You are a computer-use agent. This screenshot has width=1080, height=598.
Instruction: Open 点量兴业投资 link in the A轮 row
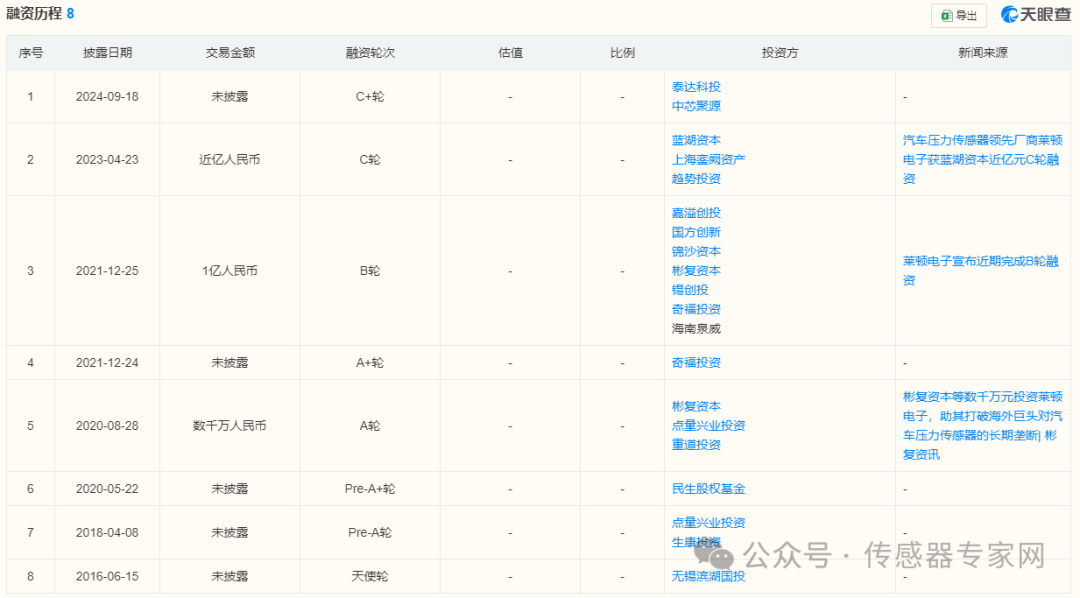708,426
